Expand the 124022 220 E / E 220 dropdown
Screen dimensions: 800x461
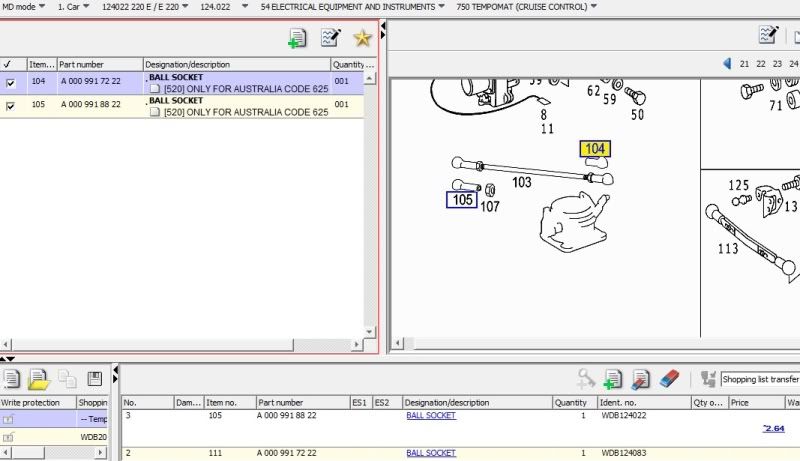point(145,7)
